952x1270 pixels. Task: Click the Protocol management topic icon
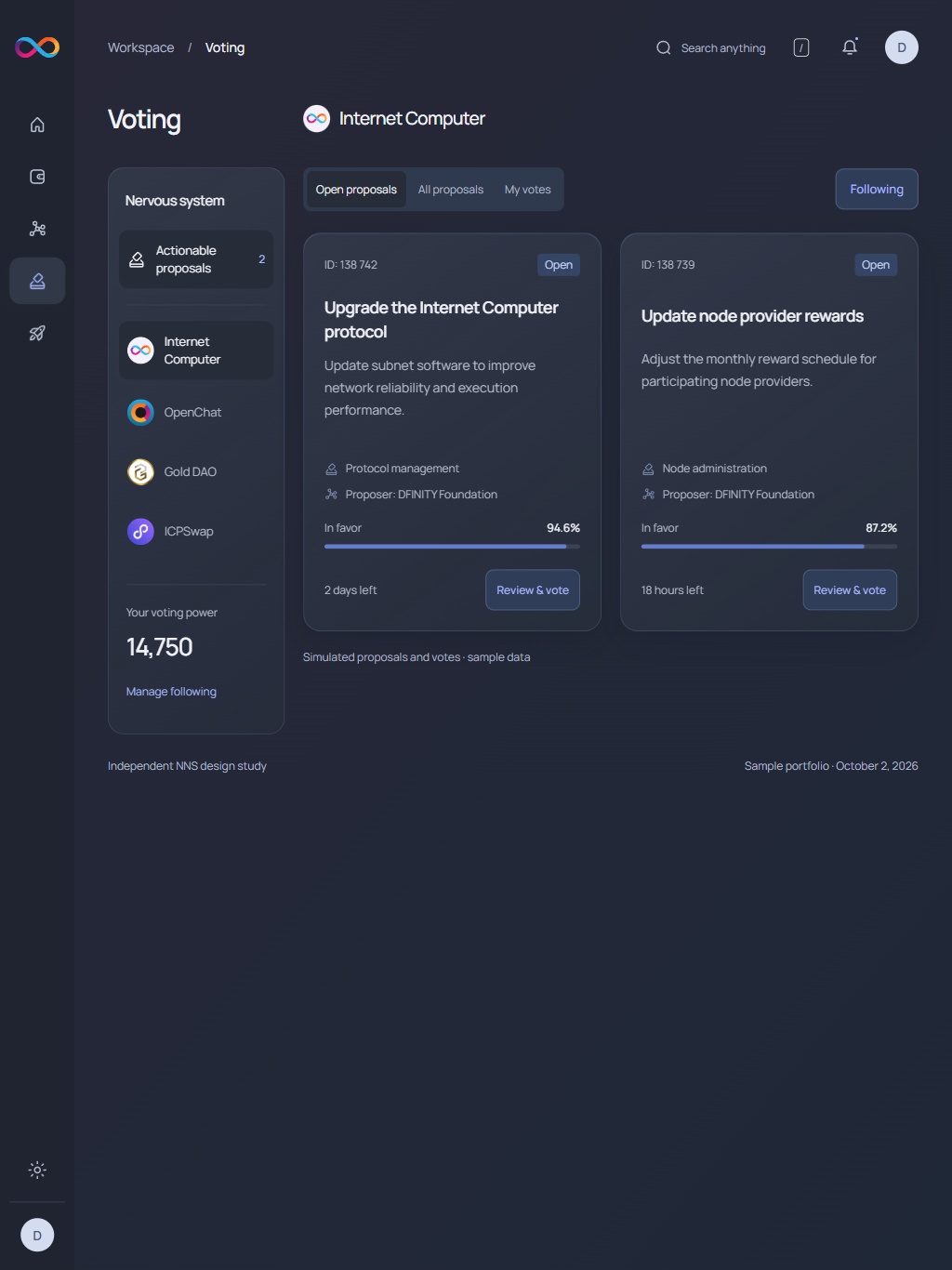[x=331, y=469]
